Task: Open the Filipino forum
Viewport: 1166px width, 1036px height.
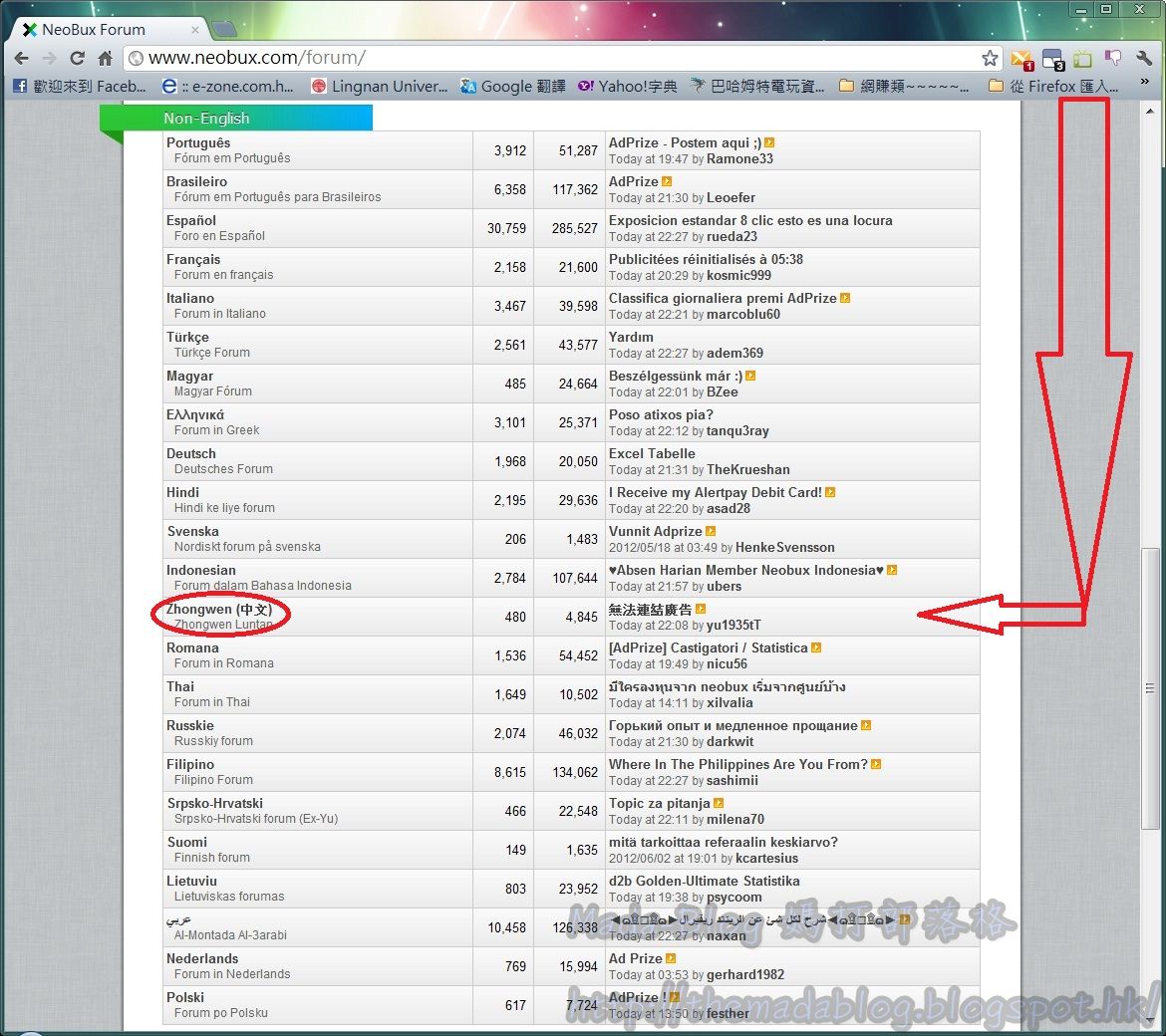Action: tap(190, 764)
